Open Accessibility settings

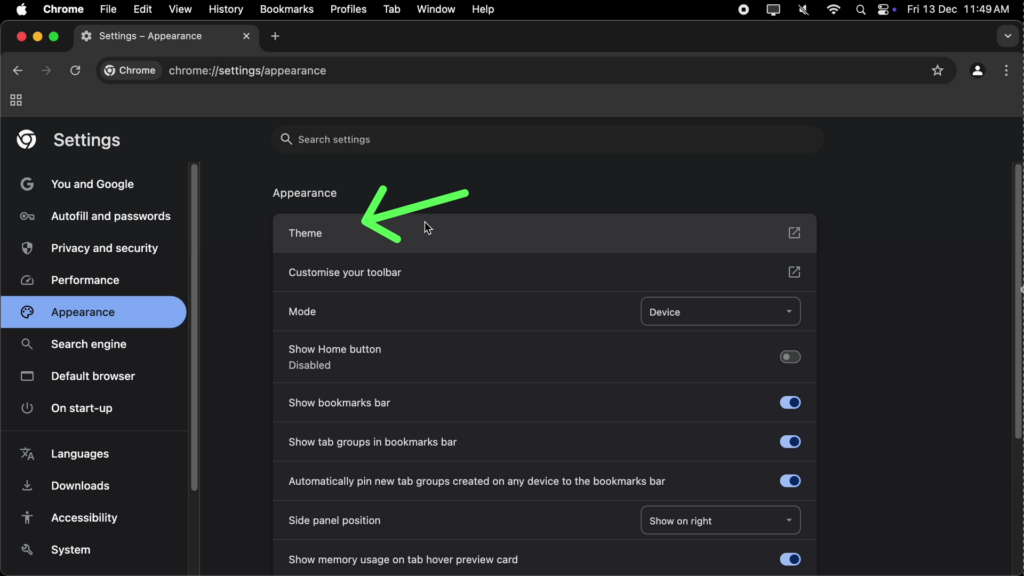point(93,518)
